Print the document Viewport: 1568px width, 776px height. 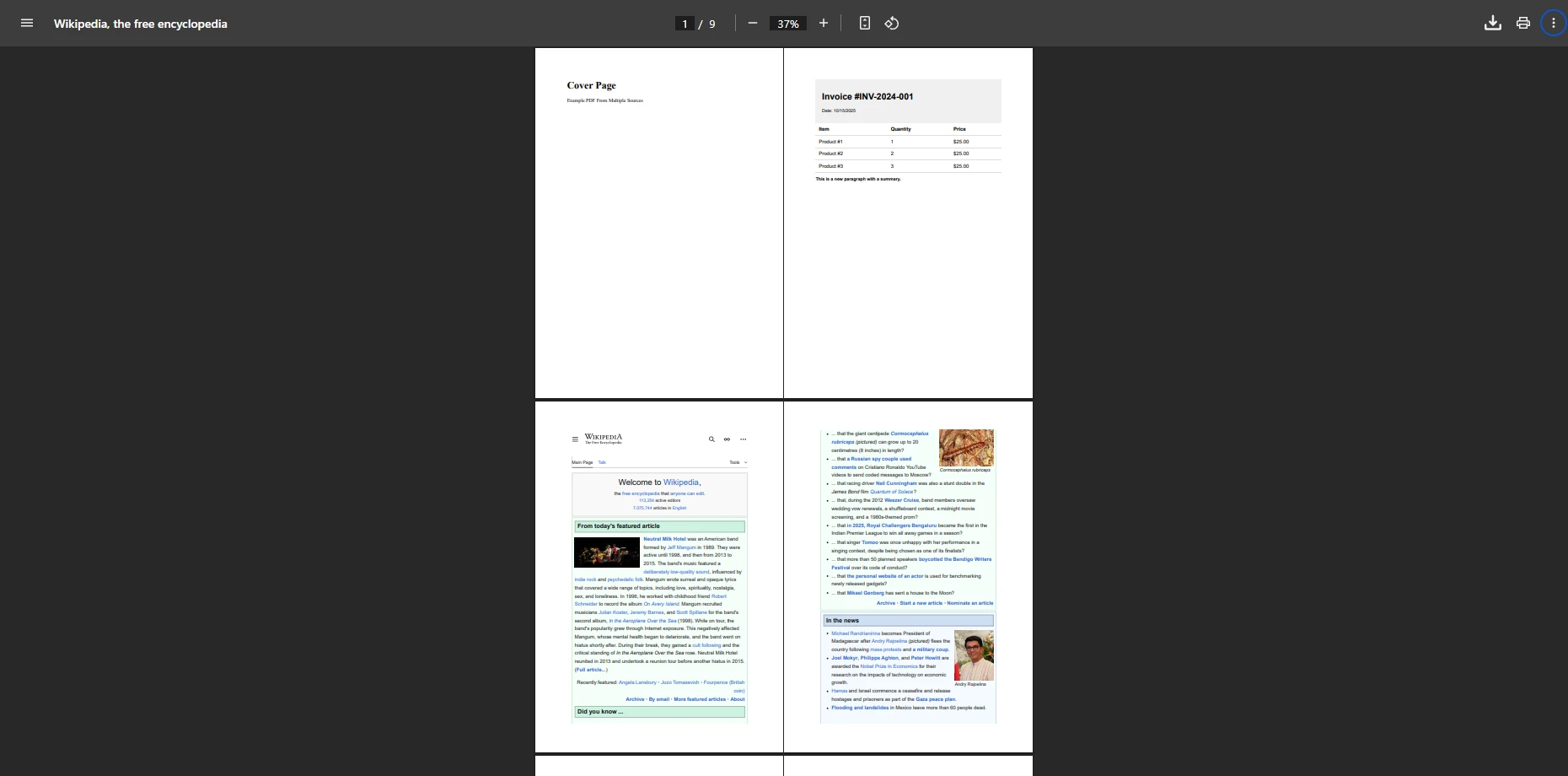[x=1522, y=23]
